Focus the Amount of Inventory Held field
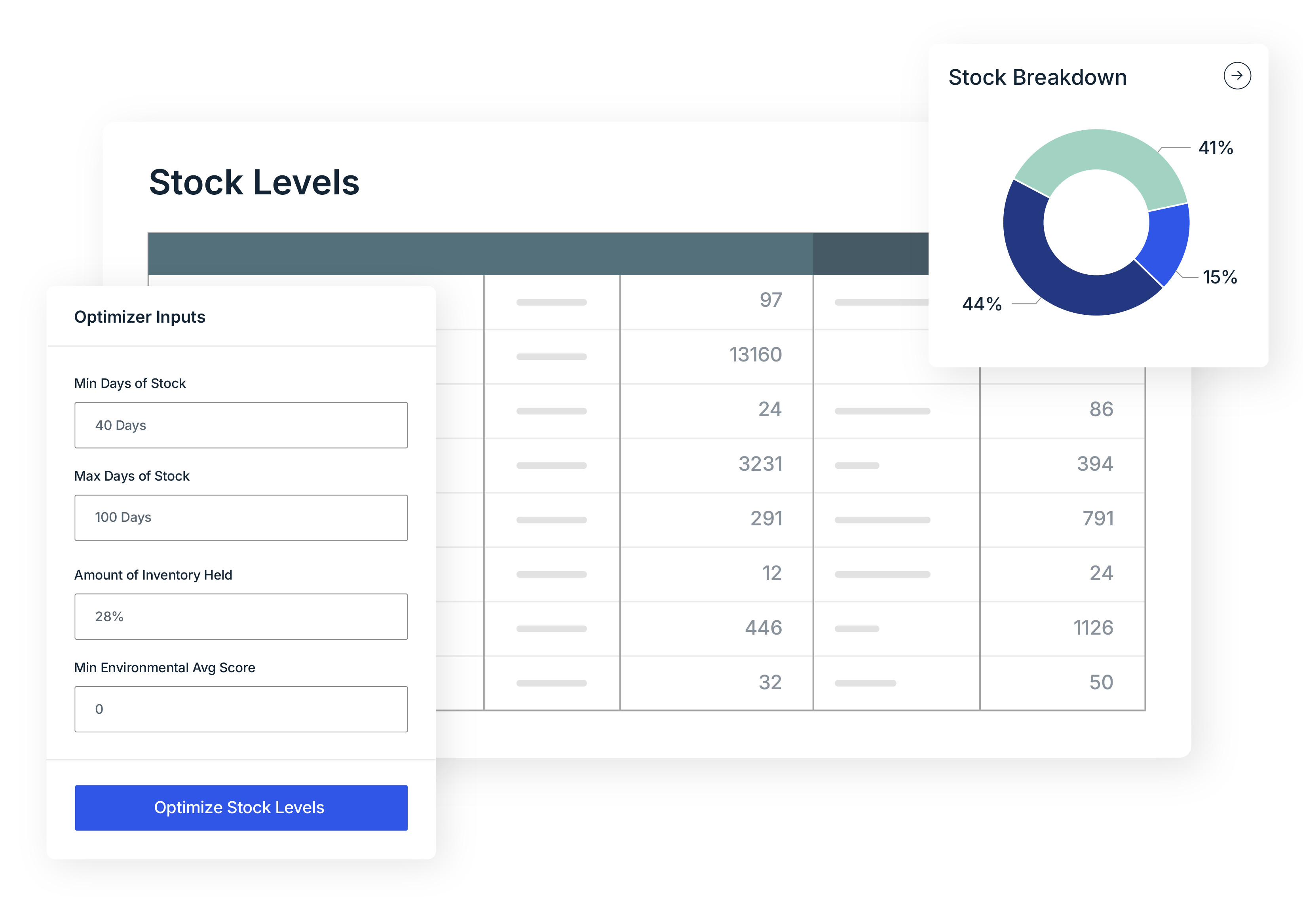Viewport: 1303px width, 924px height. point(241,616)
